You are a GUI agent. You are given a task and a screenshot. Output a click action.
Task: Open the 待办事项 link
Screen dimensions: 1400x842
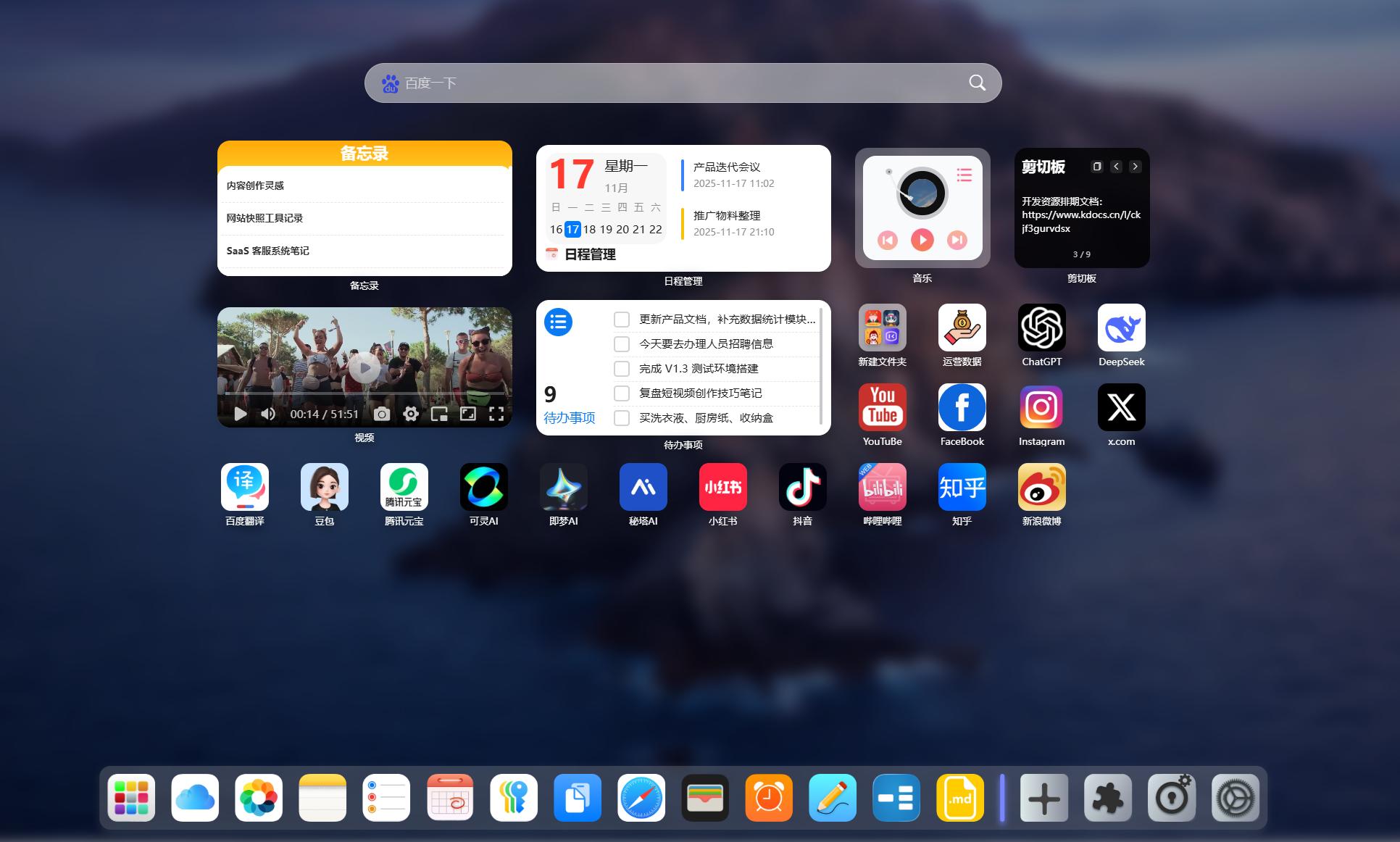click(x=570, y=417)
